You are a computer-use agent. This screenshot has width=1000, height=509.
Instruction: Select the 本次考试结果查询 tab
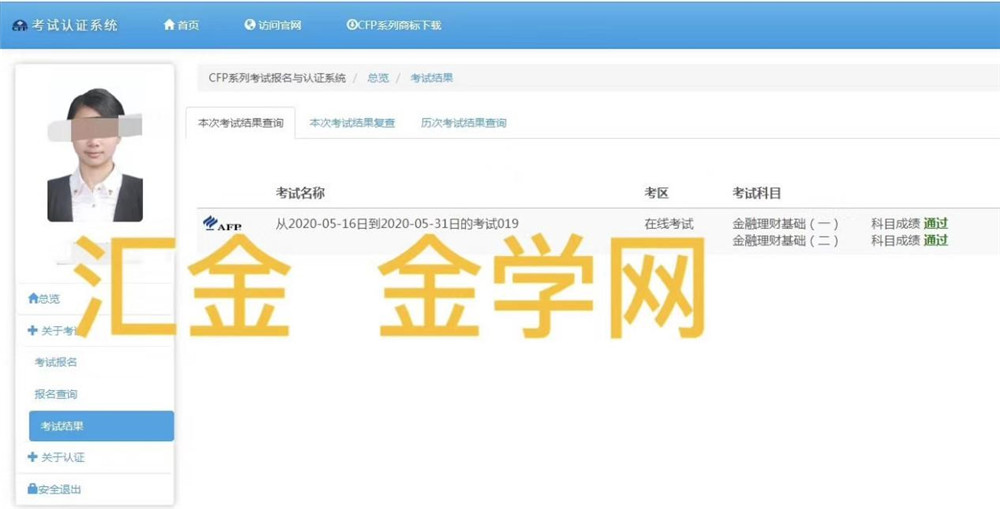(x=240, y=123)
